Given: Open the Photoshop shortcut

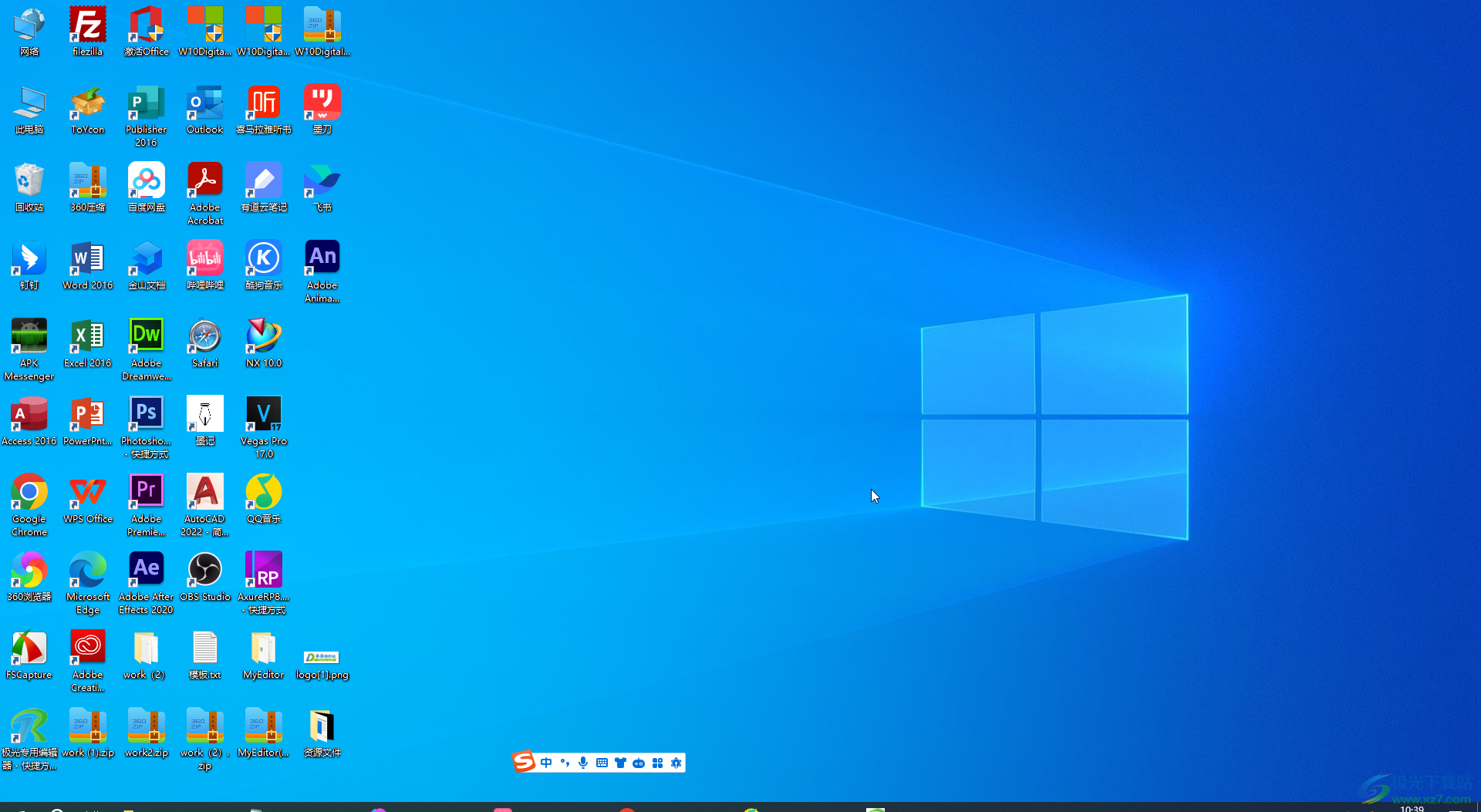Looking at the screenshot, I should [x=147, y=427].
